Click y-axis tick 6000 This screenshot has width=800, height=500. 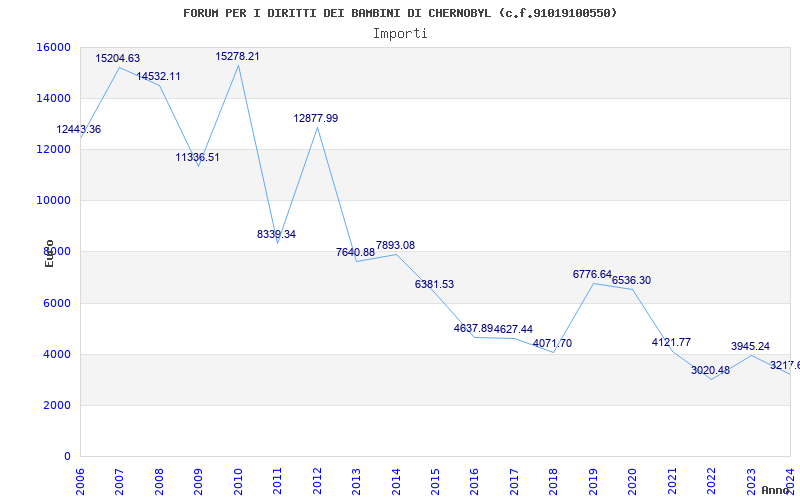pos(56,304)
